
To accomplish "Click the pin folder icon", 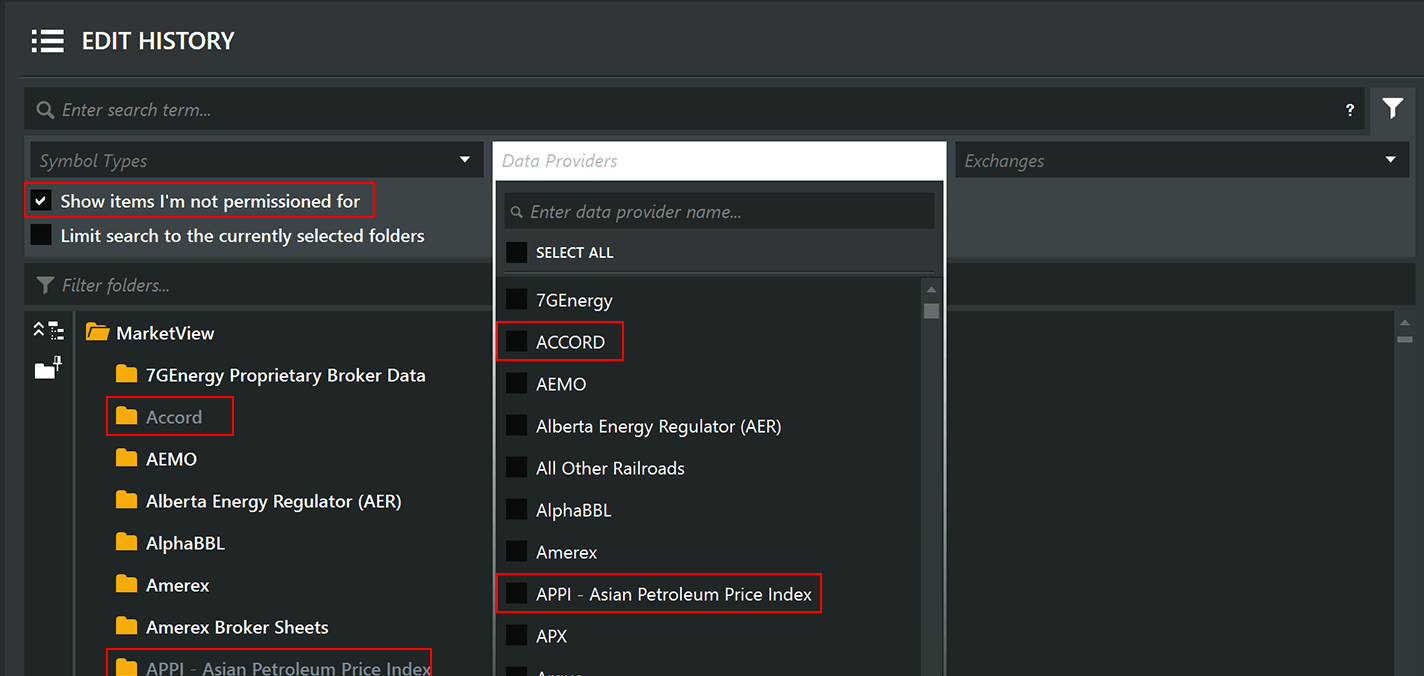I will pyautogui.click(x=48, y=368).
